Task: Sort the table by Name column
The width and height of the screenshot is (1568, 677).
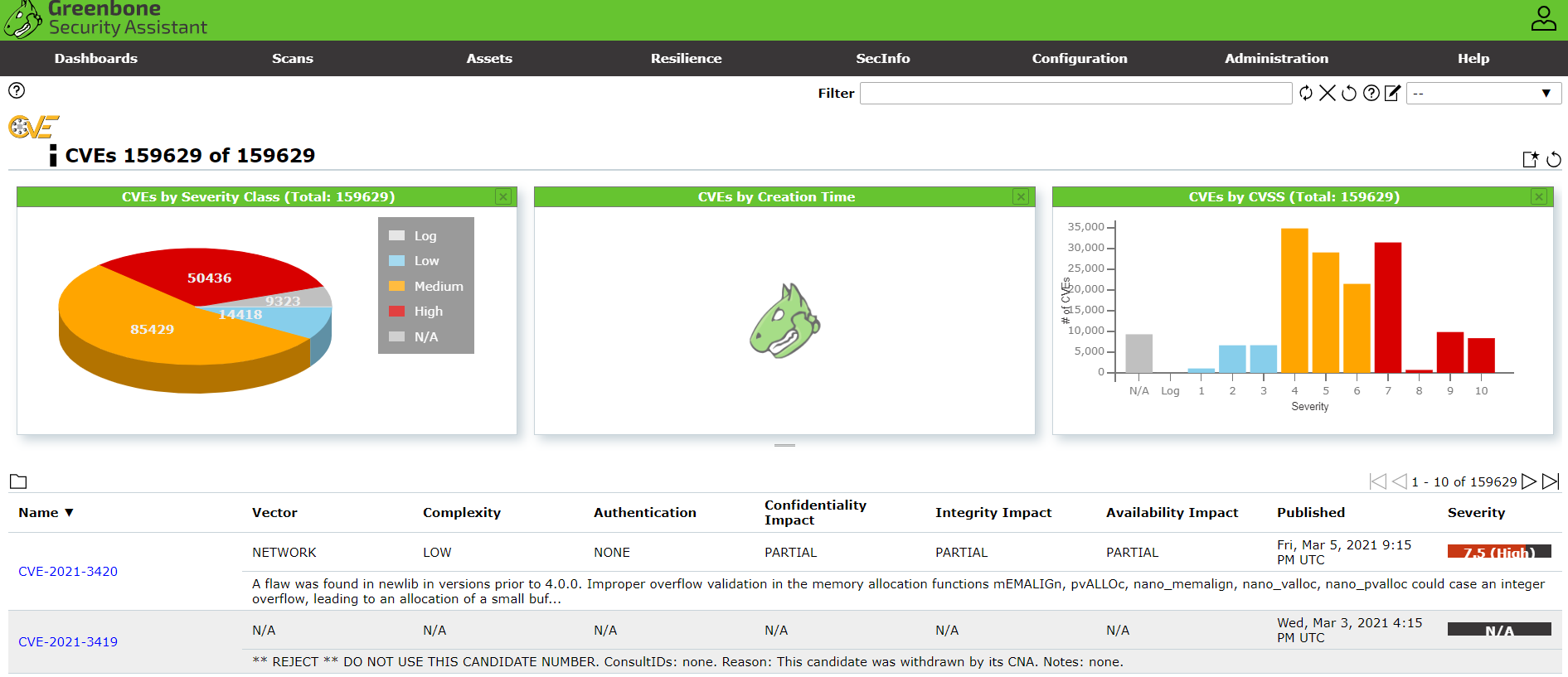Action: [39, 513]
